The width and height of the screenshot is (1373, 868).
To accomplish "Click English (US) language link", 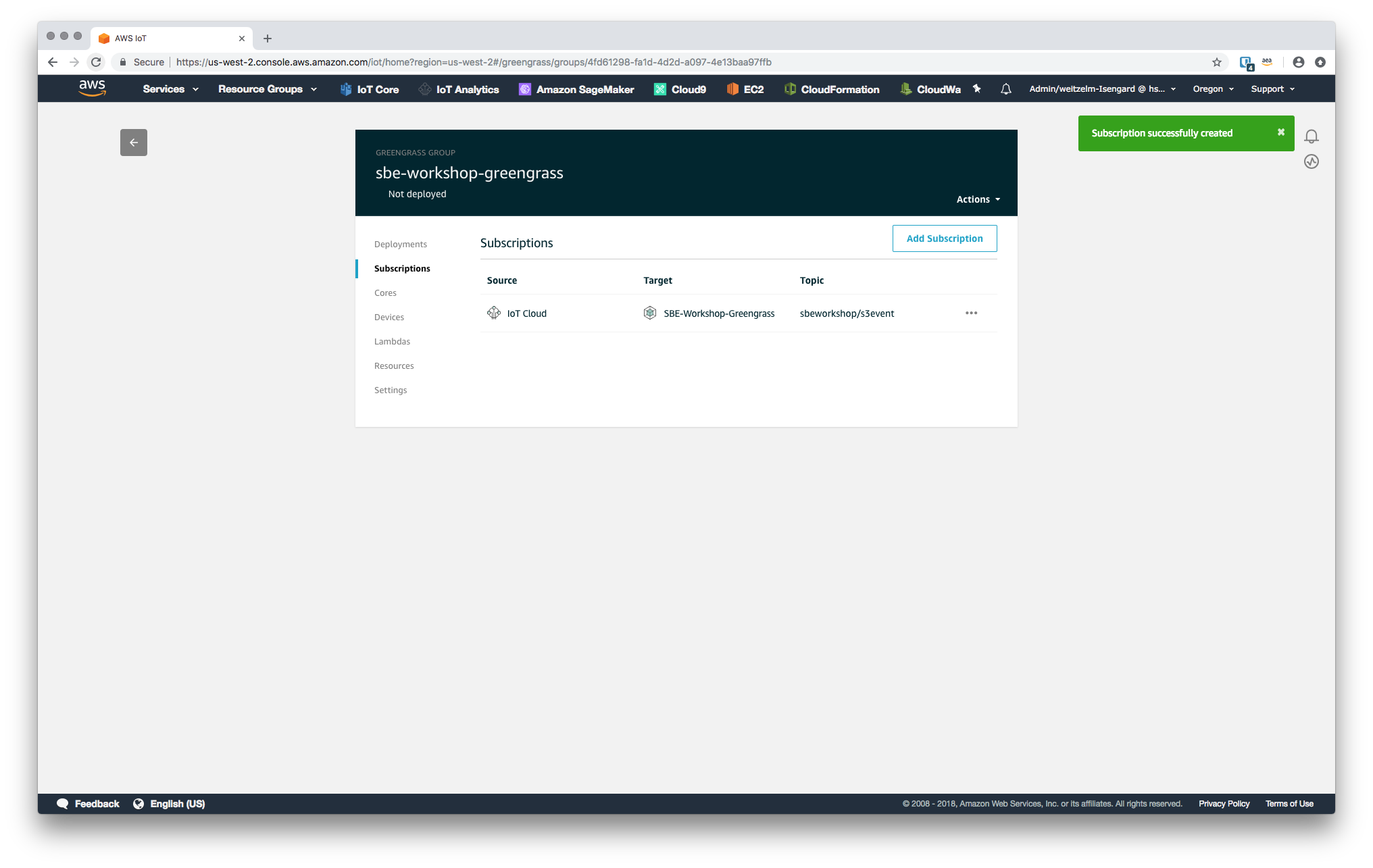I will click(178, 803).
